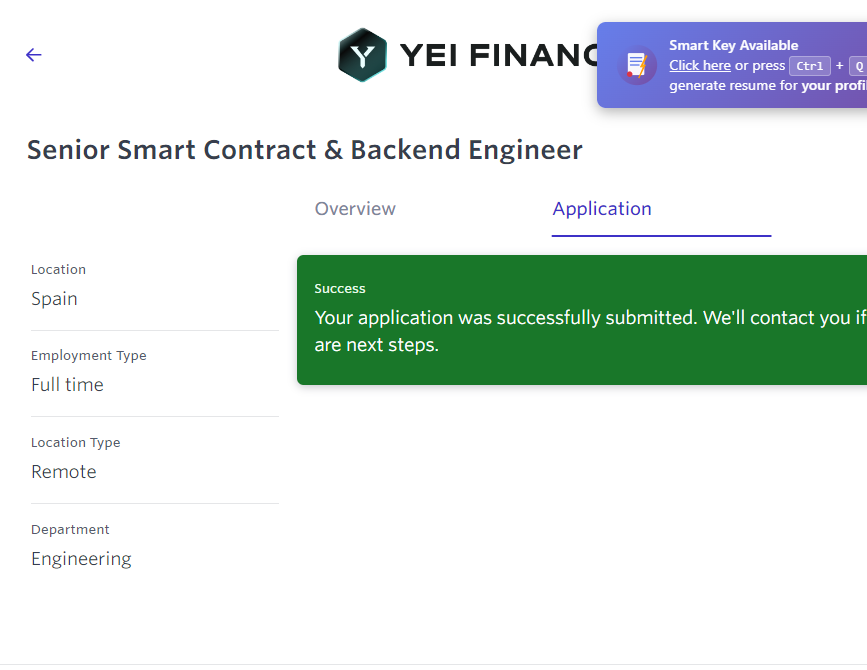Click the Full time employment value
This screenshot has height=670, width=867.
tap(67, 385)
